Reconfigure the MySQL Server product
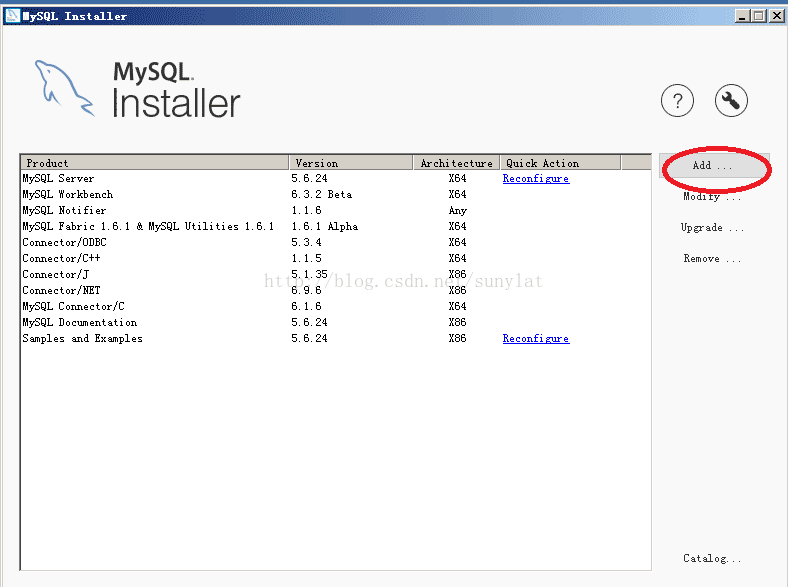788x587 pixels. [536, 178]
